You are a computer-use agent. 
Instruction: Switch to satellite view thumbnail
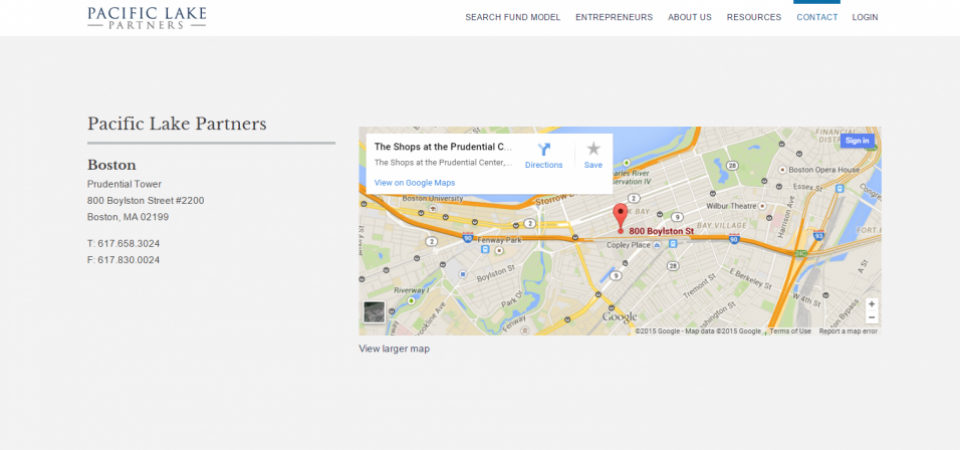point(374,313)
